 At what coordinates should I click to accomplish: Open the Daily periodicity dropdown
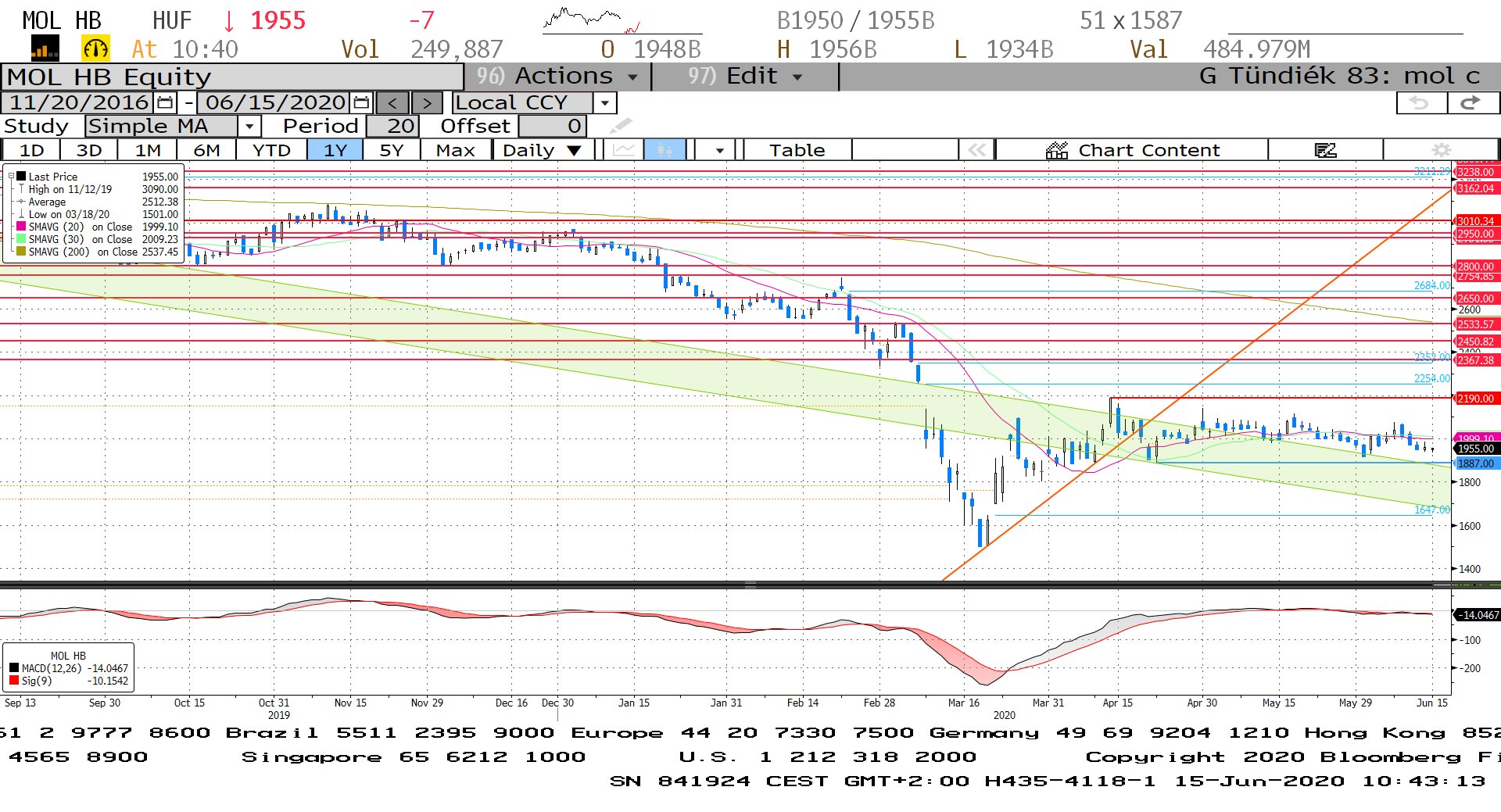tap(543, 150)
